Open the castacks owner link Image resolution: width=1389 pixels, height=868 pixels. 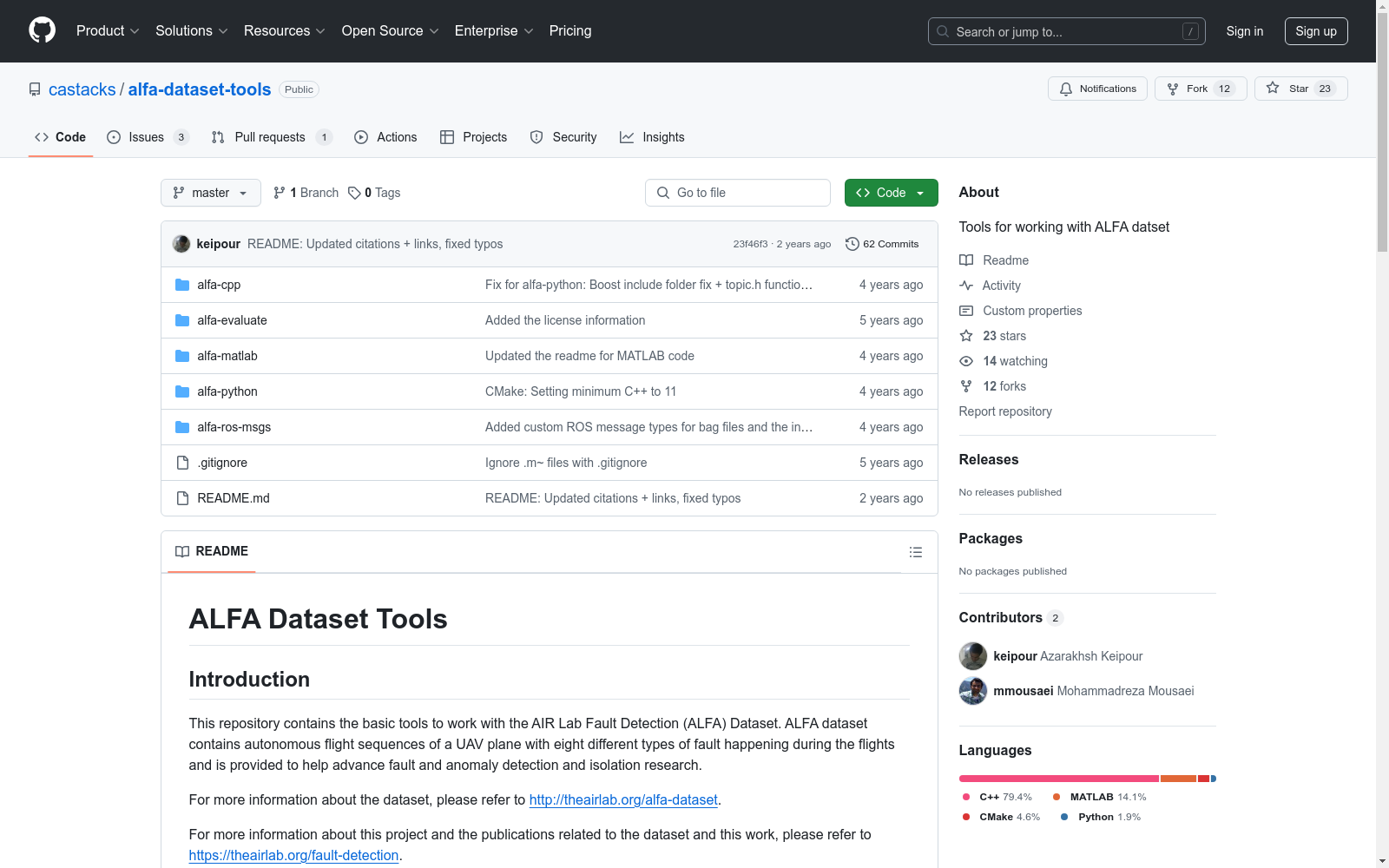(x=82, y=89)
